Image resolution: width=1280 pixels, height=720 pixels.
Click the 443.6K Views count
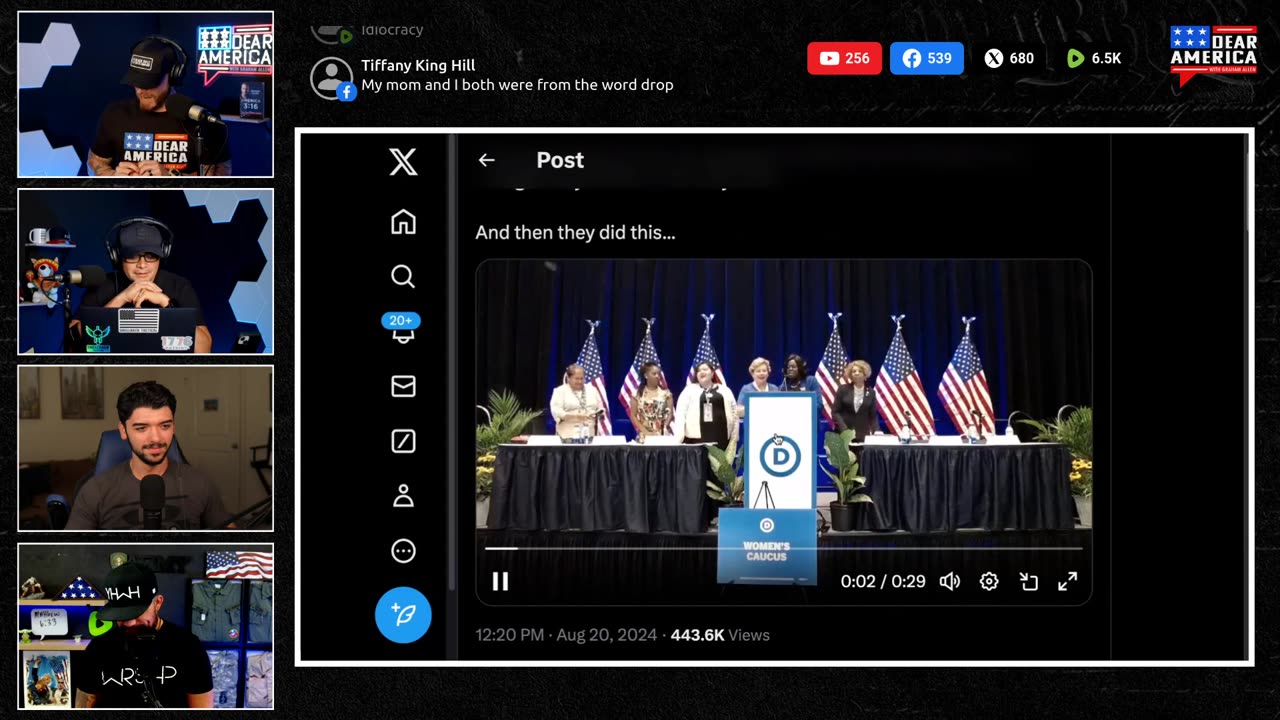click(720, 635)
